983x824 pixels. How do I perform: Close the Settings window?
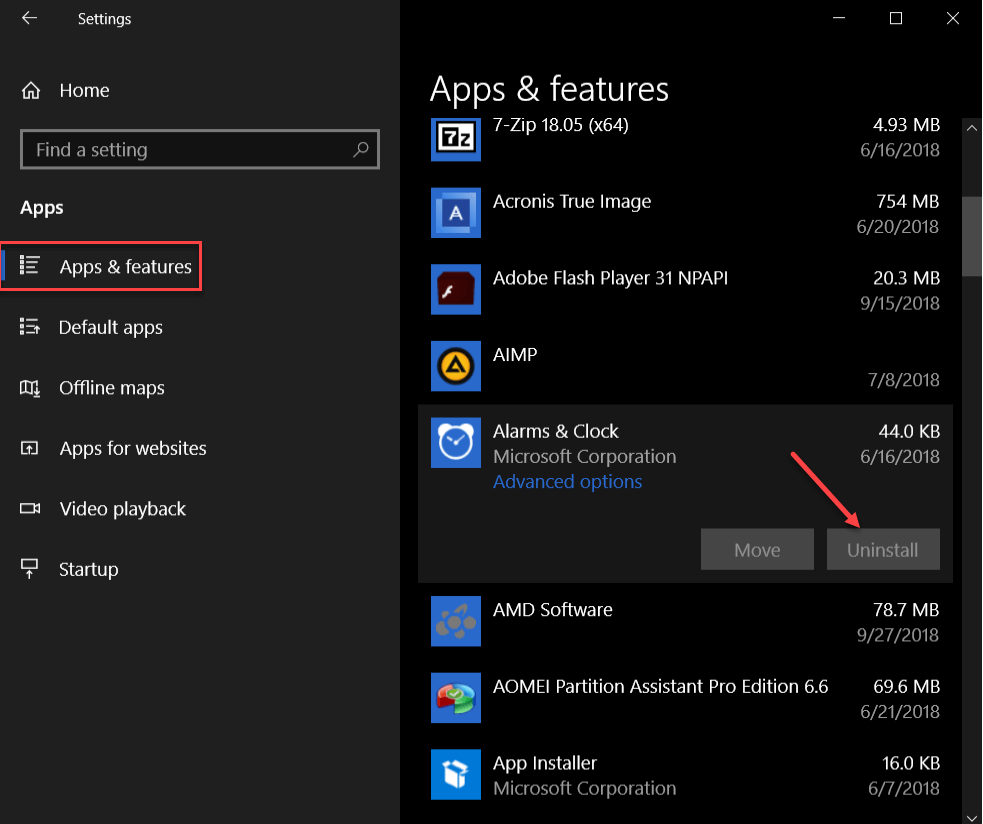coord(953,18)
